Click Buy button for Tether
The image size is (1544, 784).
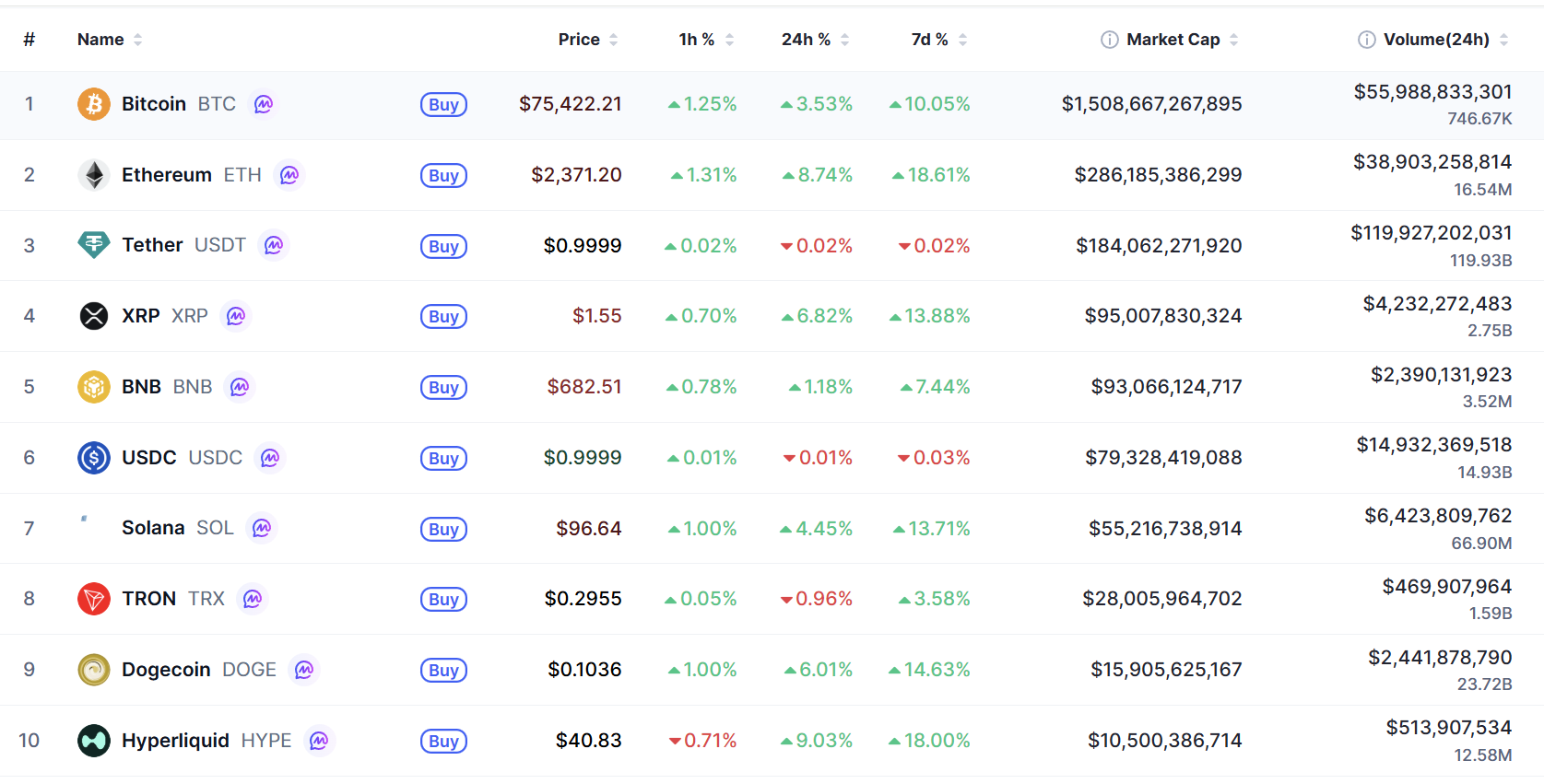pos(443,247)
